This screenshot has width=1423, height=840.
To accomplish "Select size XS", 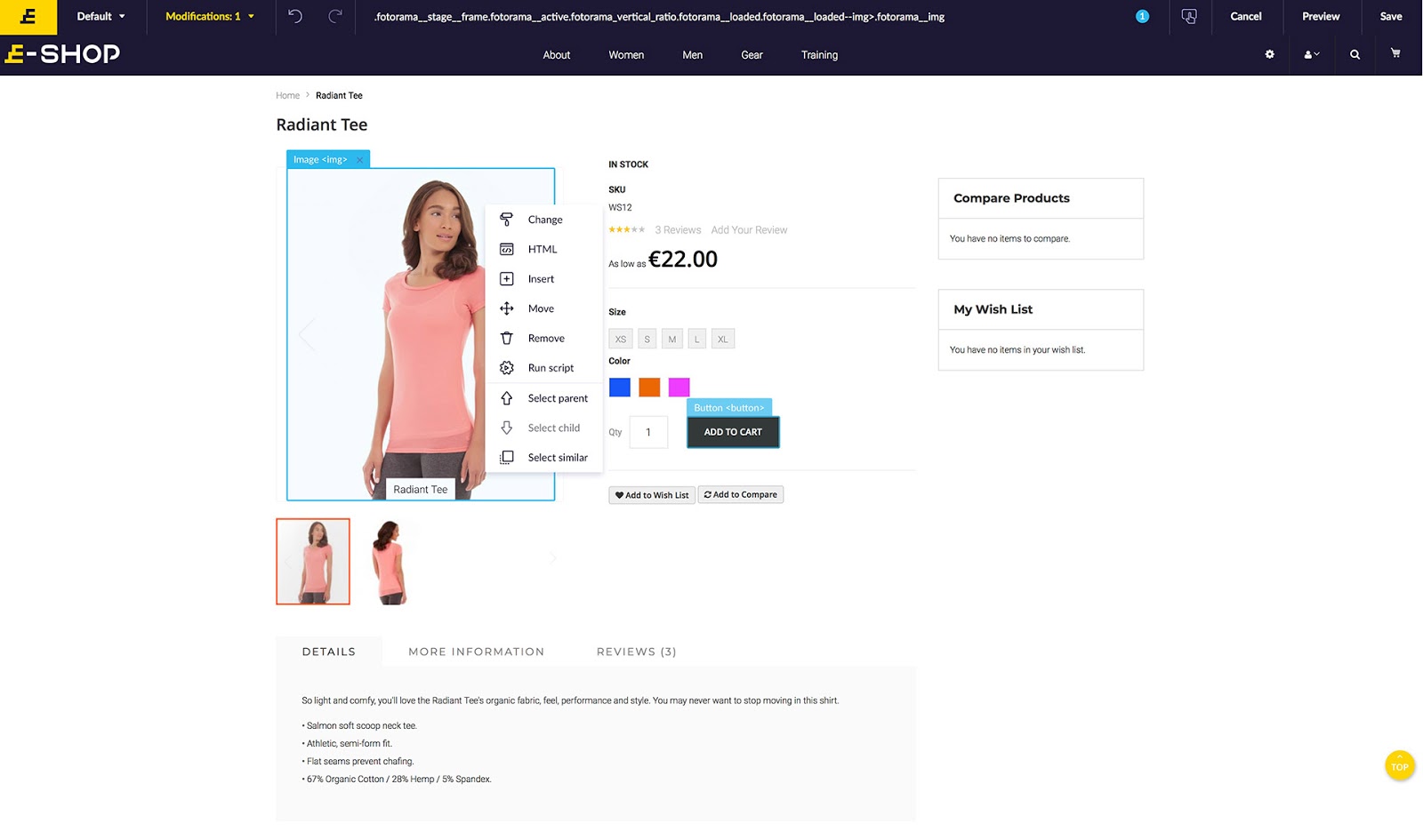I will pos(621,339).
